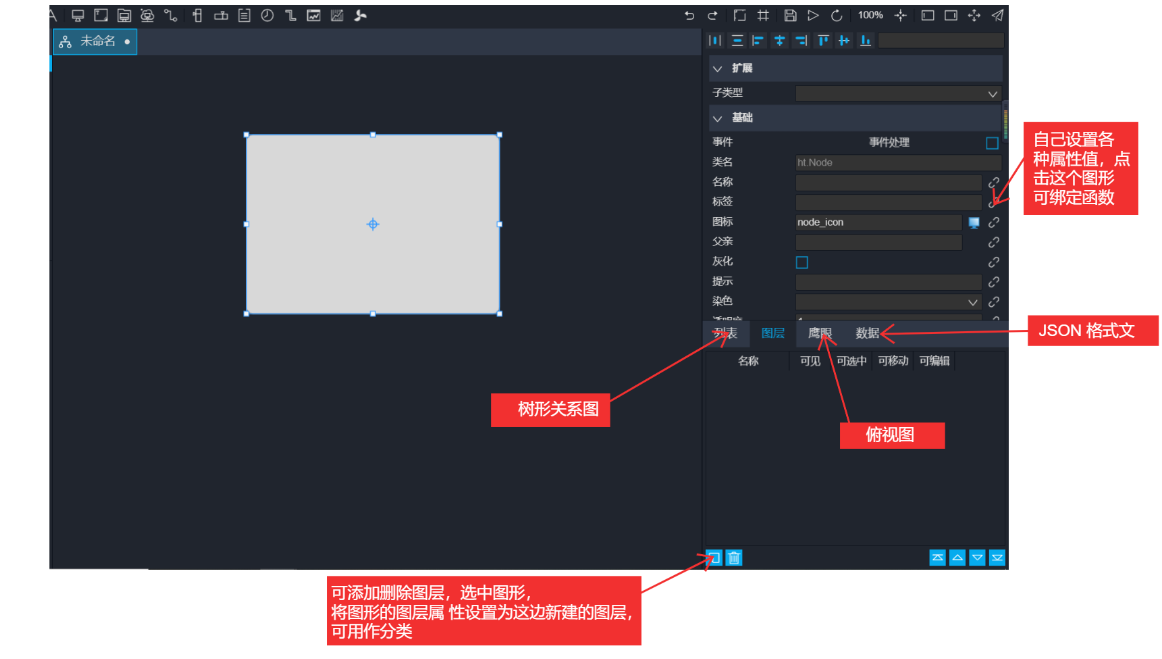Image resolution: width=1162 pixels, height=659 pixels.
Task: Switch to the 数据 tab
Action: pyautogui.click(x=867, y=334)
